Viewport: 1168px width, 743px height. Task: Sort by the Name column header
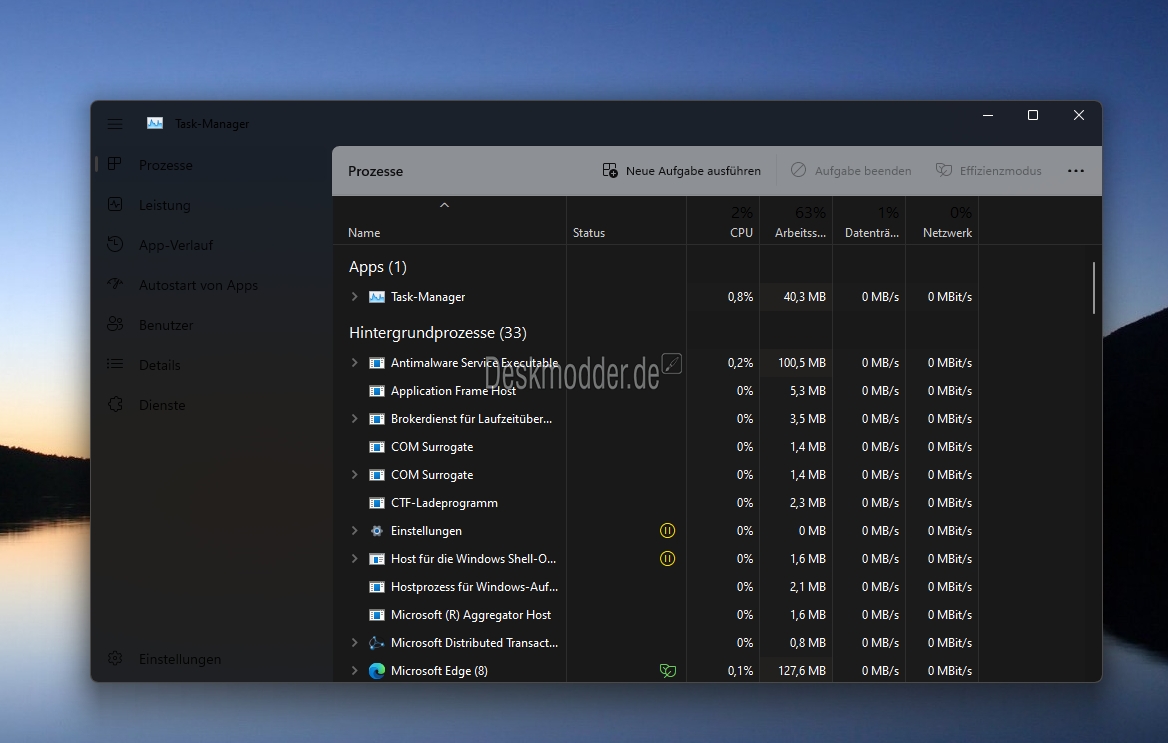point(449,221)
